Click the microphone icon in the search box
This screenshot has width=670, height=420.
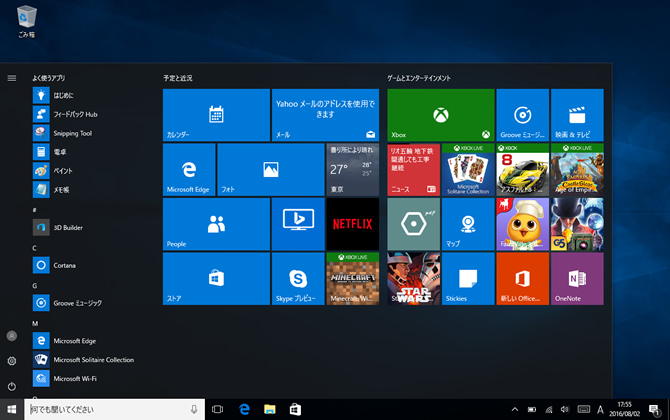tap(193, 410)
